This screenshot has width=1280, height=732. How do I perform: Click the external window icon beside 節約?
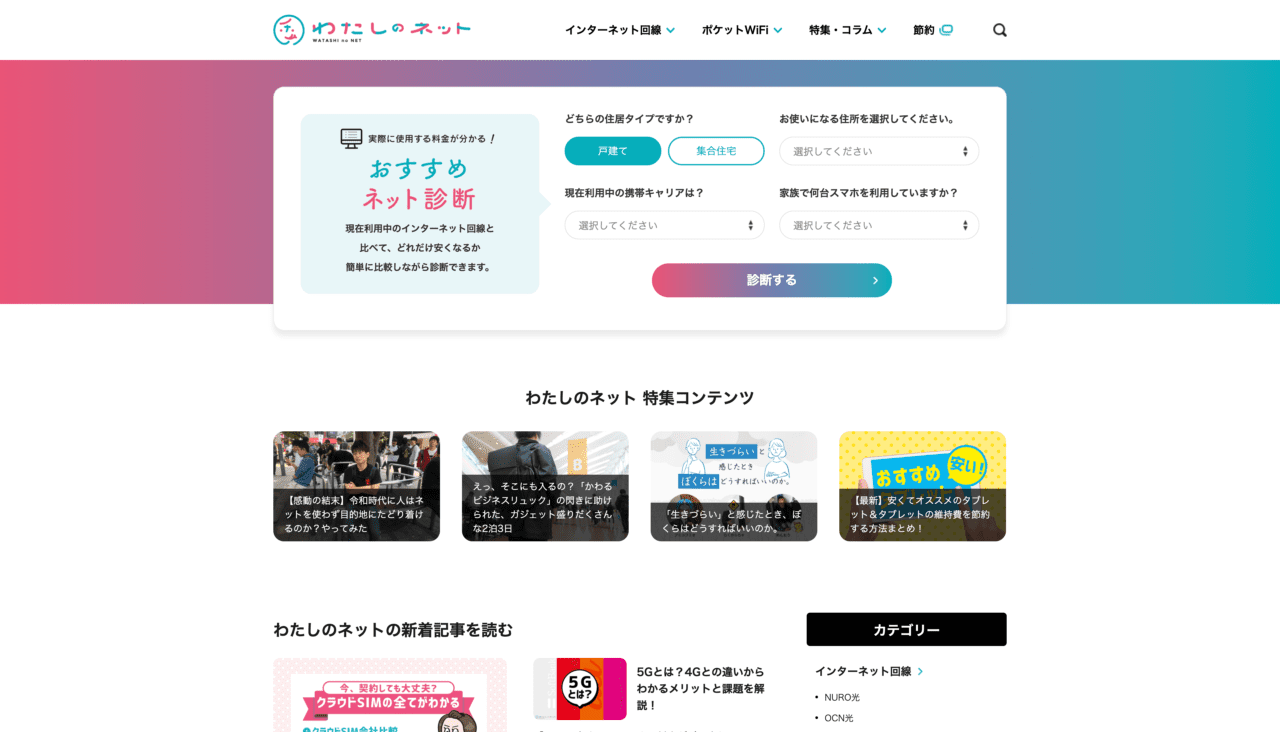[946, 30]
